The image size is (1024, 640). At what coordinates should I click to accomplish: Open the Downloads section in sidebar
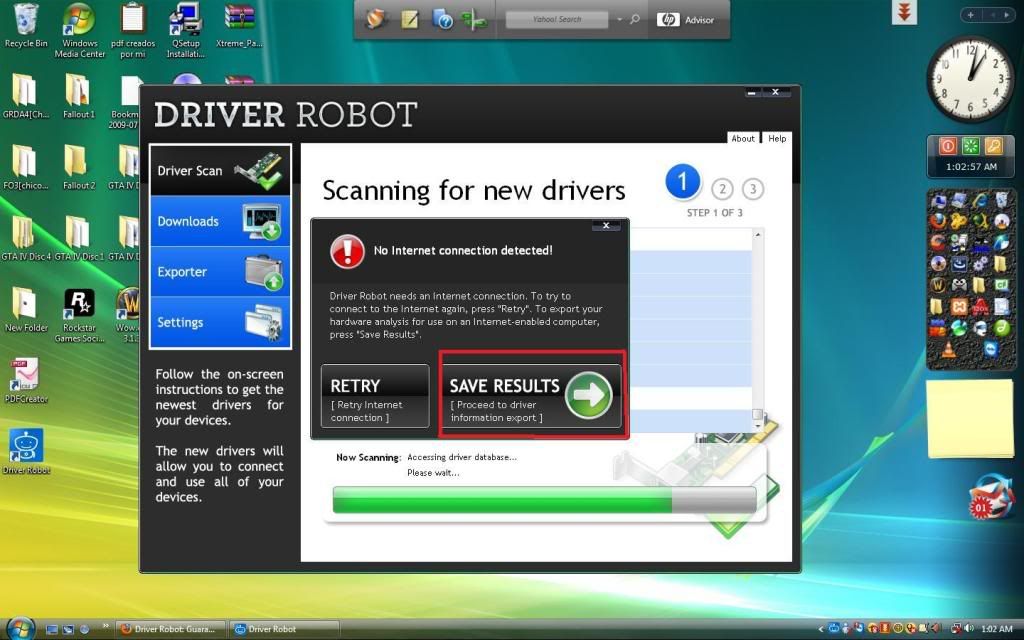click(x=221, y=221)
